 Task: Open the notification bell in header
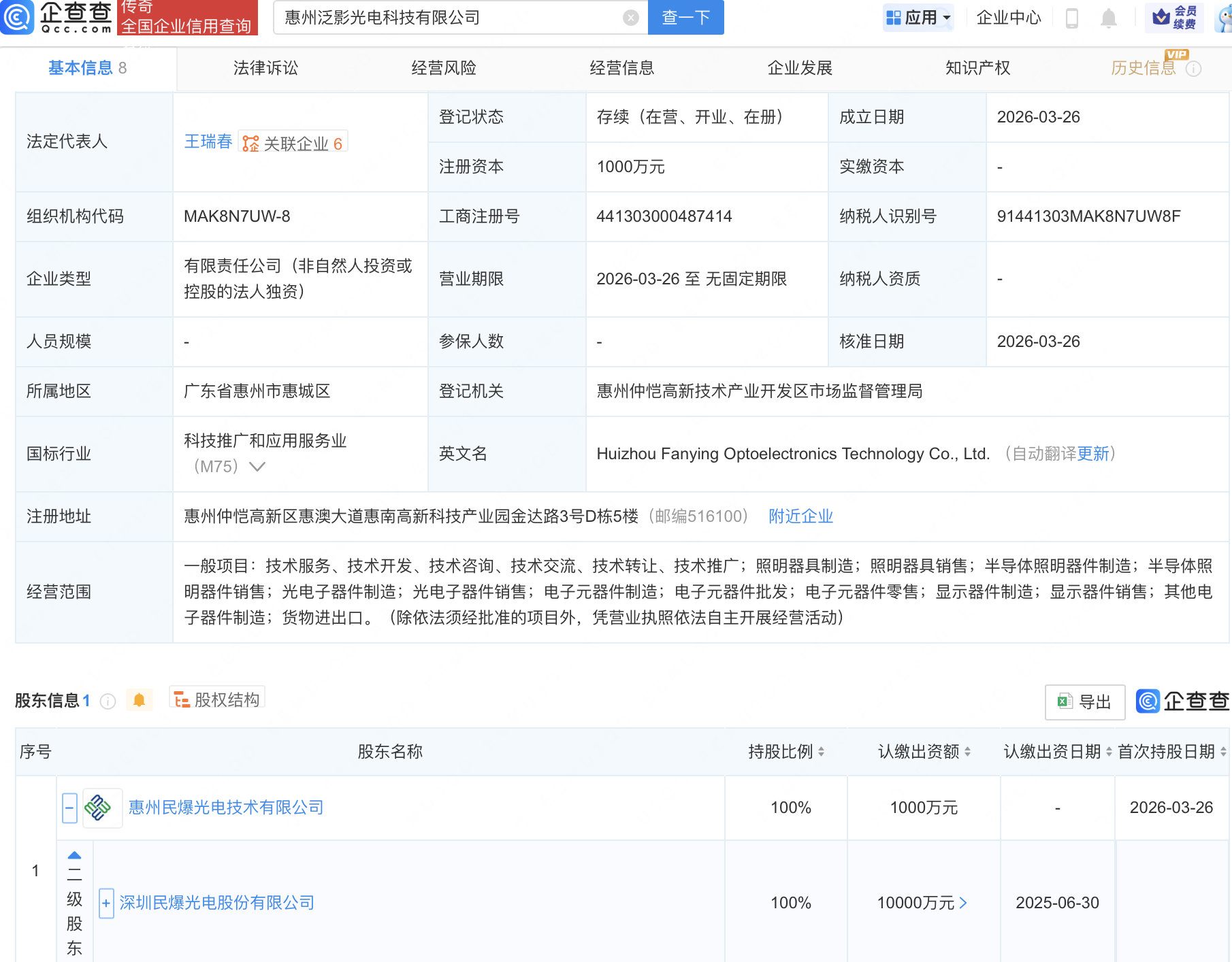[1108, 18]
